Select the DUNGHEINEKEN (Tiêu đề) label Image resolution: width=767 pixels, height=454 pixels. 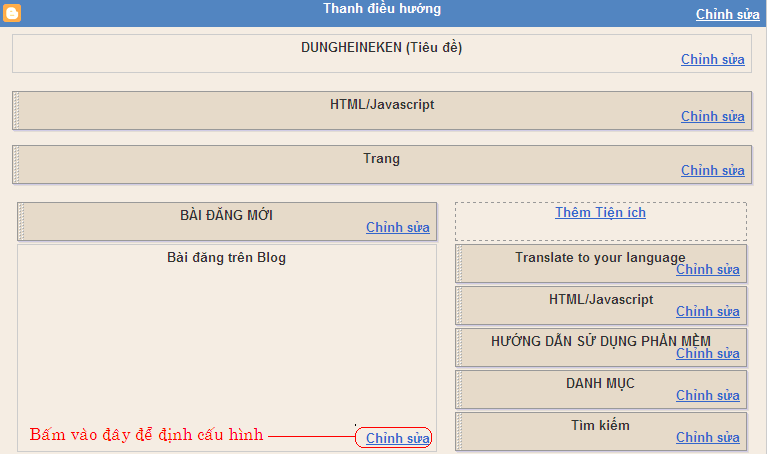(382, 48)
